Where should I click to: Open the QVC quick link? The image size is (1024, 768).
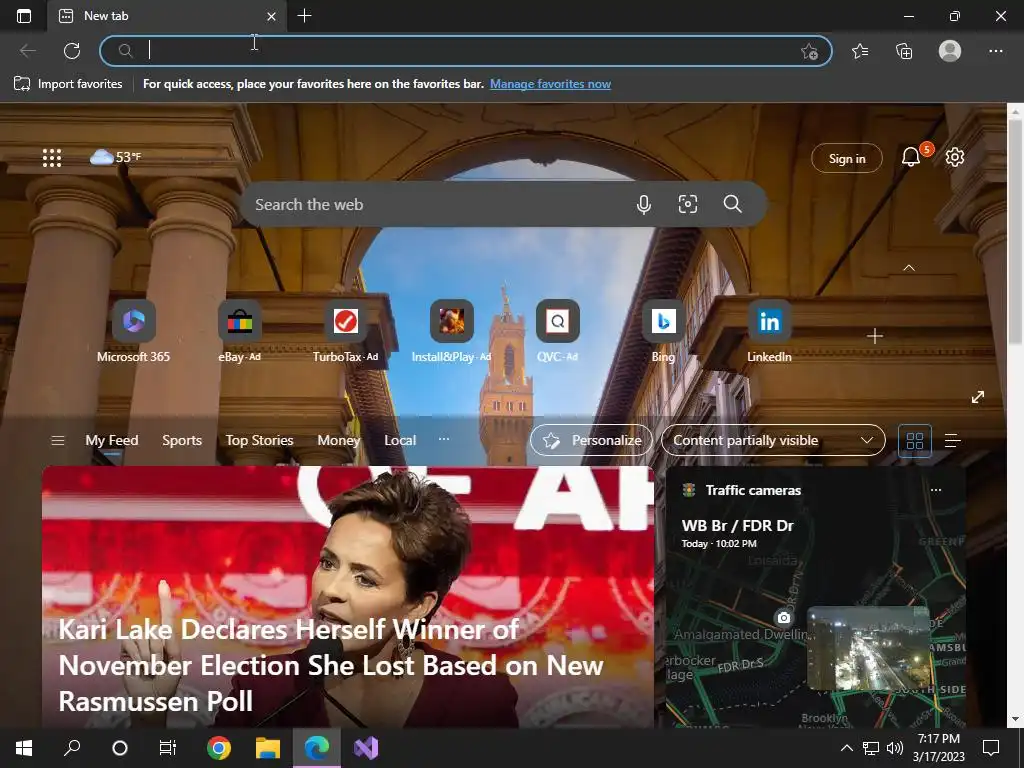558,332
